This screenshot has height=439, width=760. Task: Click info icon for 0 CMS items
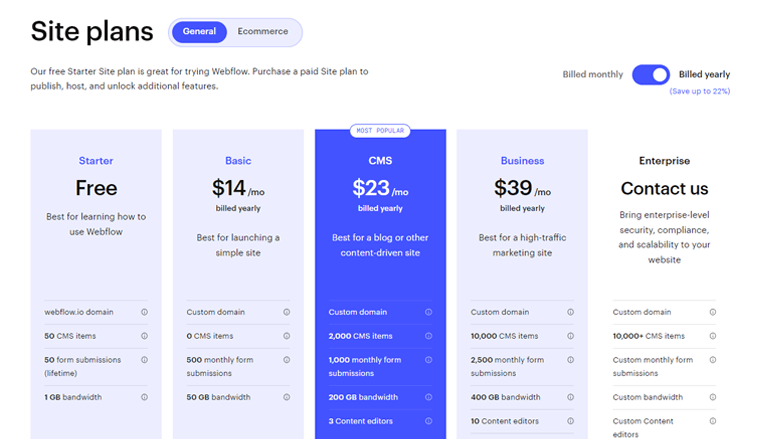coord(286,336)
